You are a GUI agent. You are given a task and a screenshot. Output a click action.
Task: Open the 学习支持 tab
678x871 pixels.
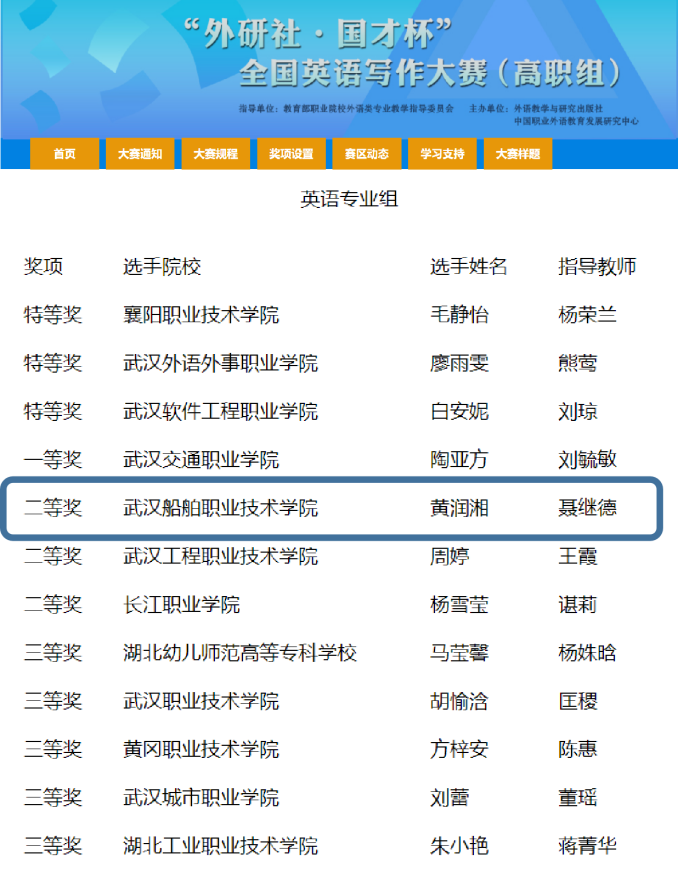442,154
